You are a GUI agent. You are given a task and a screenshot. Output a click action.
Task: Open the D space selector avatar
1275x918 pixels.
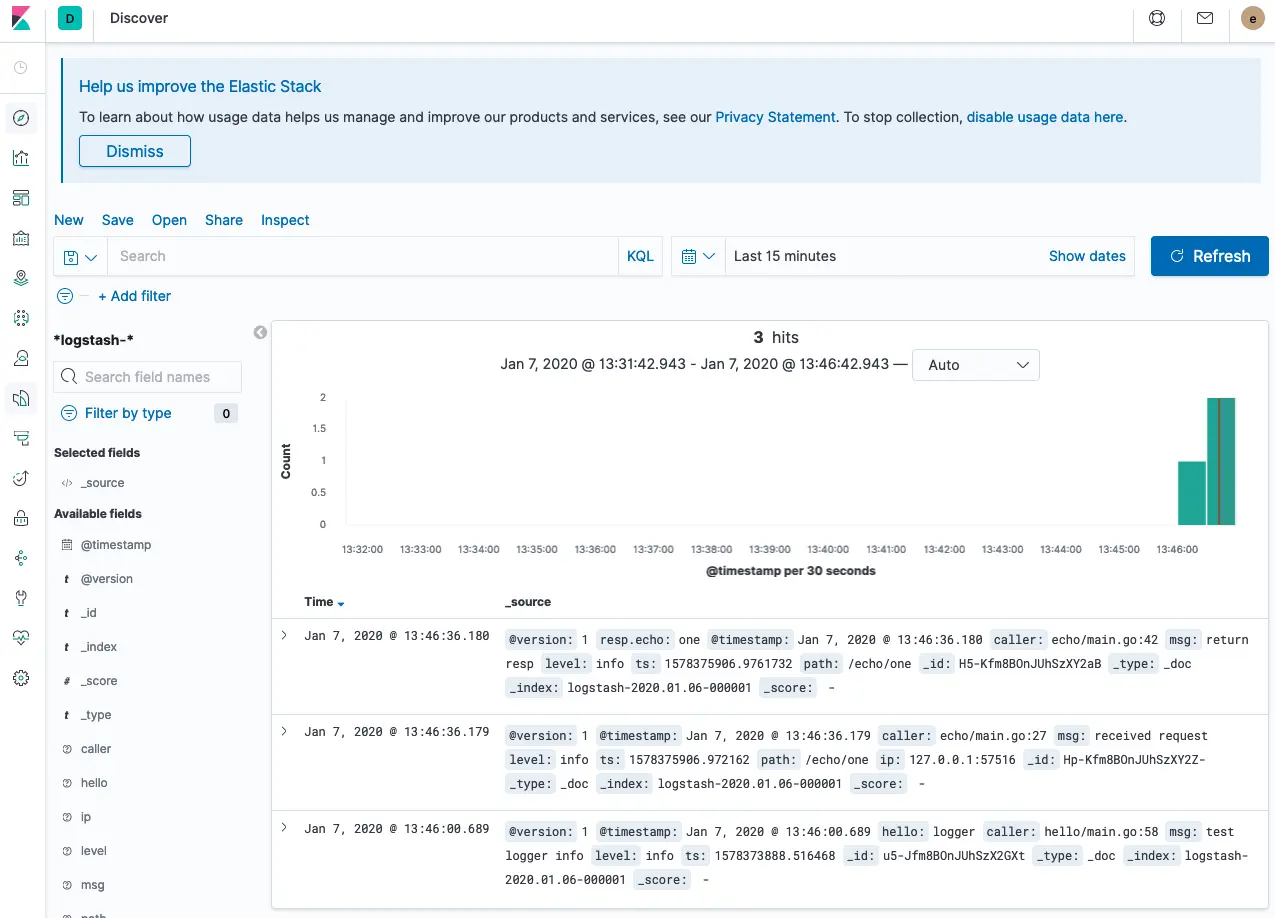[x=70, y=18]
